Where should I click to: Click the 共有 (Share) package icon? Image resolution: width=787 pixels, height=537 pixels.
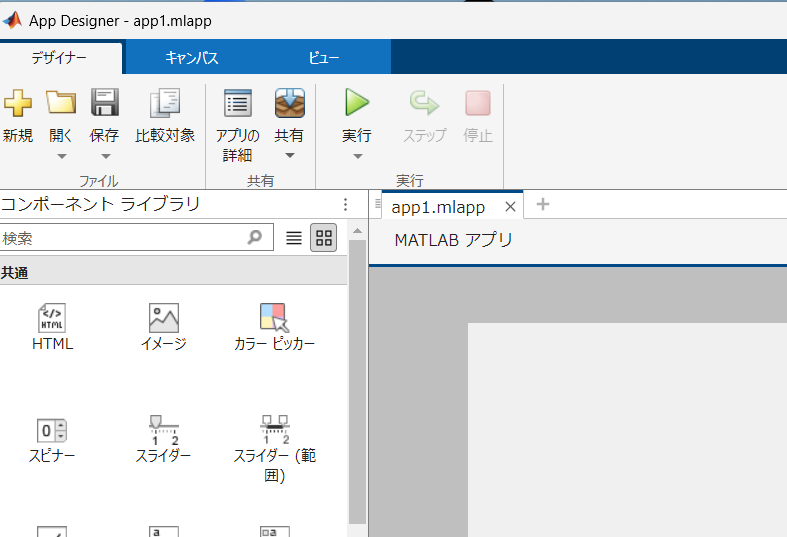[x=290, y=103]
